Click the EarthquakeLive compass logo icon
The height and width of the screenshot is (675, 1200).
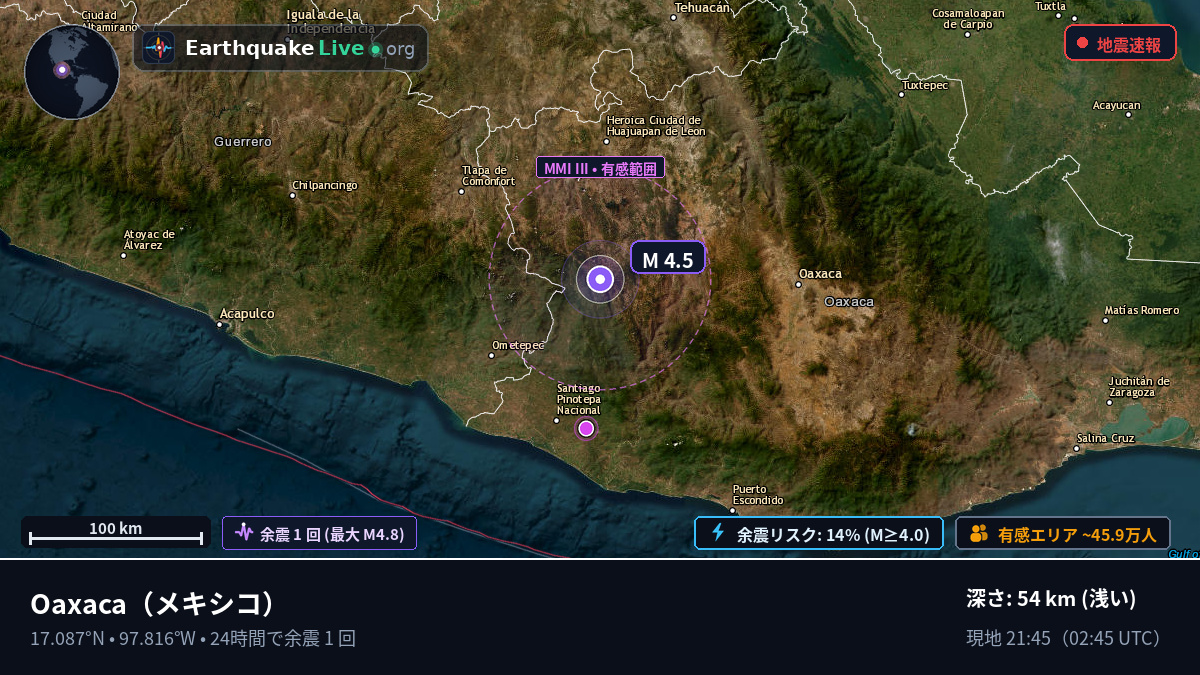click(158, 48)
